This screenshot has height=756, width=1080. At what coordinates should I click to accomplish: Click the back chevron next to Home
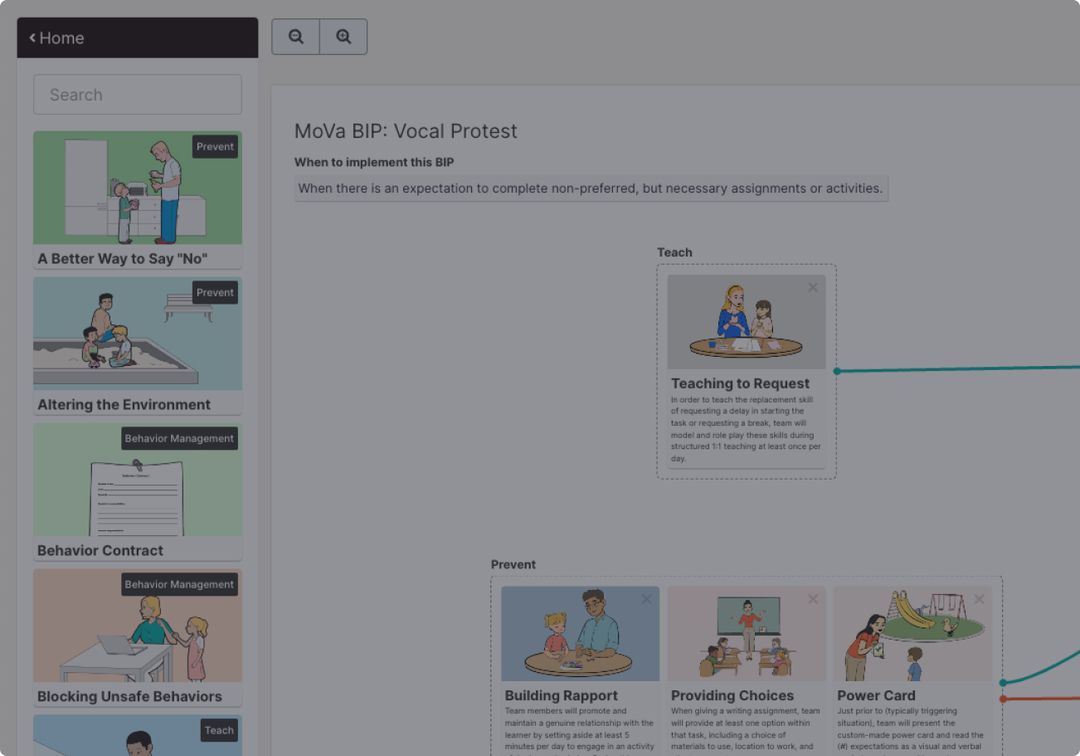click(31, 38)
